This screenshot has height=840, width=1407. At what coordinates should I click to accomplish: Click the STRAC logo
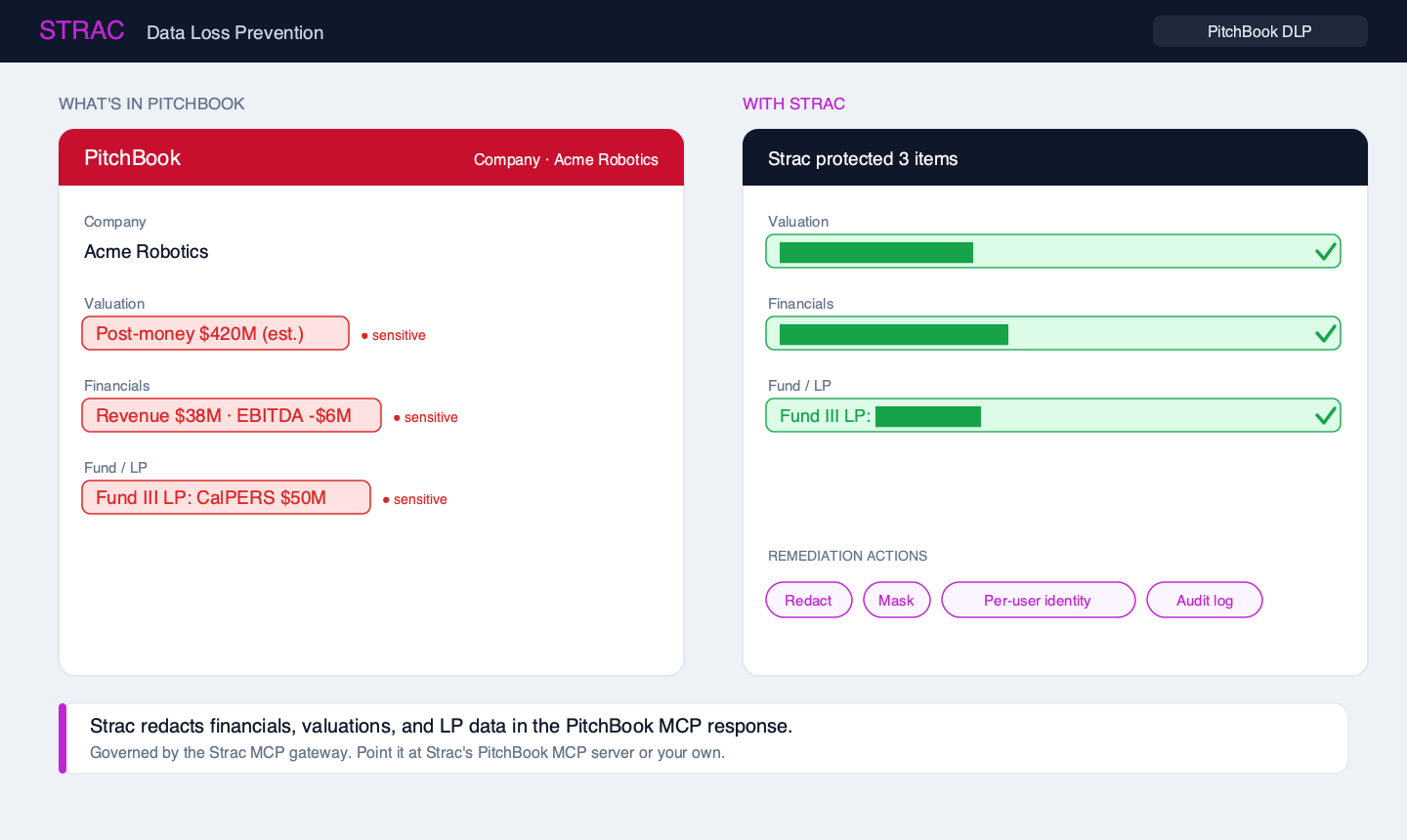point(82,30)
